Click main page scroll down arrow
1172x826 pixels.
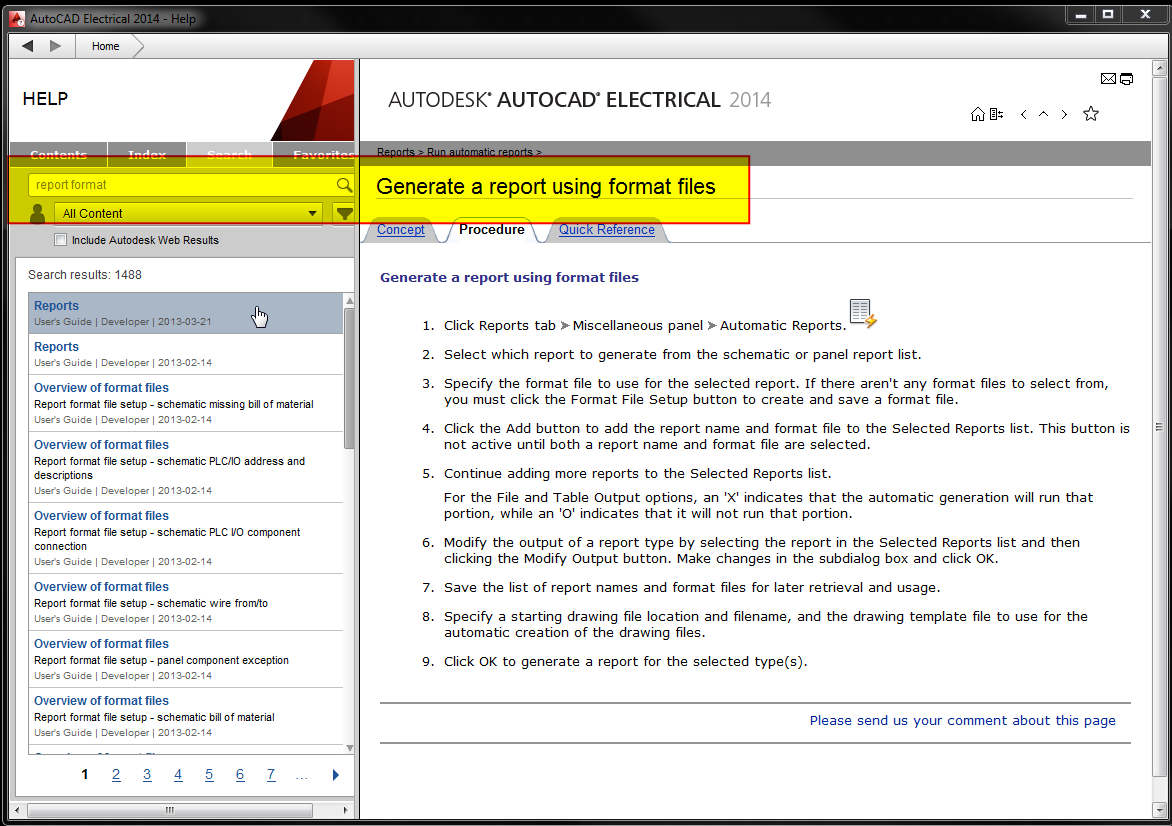(1159, 810)
